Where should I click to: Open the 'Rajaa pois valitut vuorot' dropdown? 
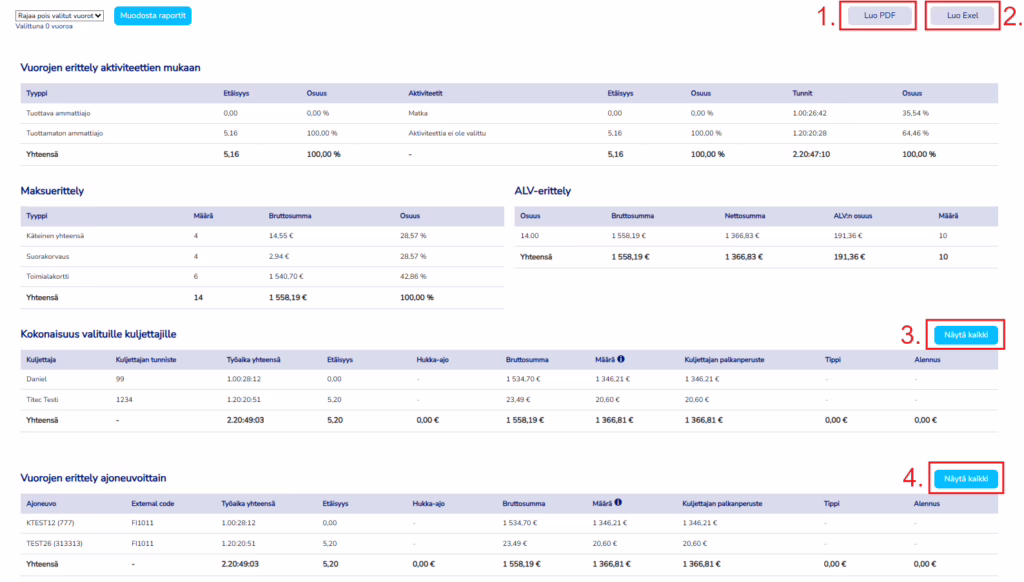click(61, 15)
